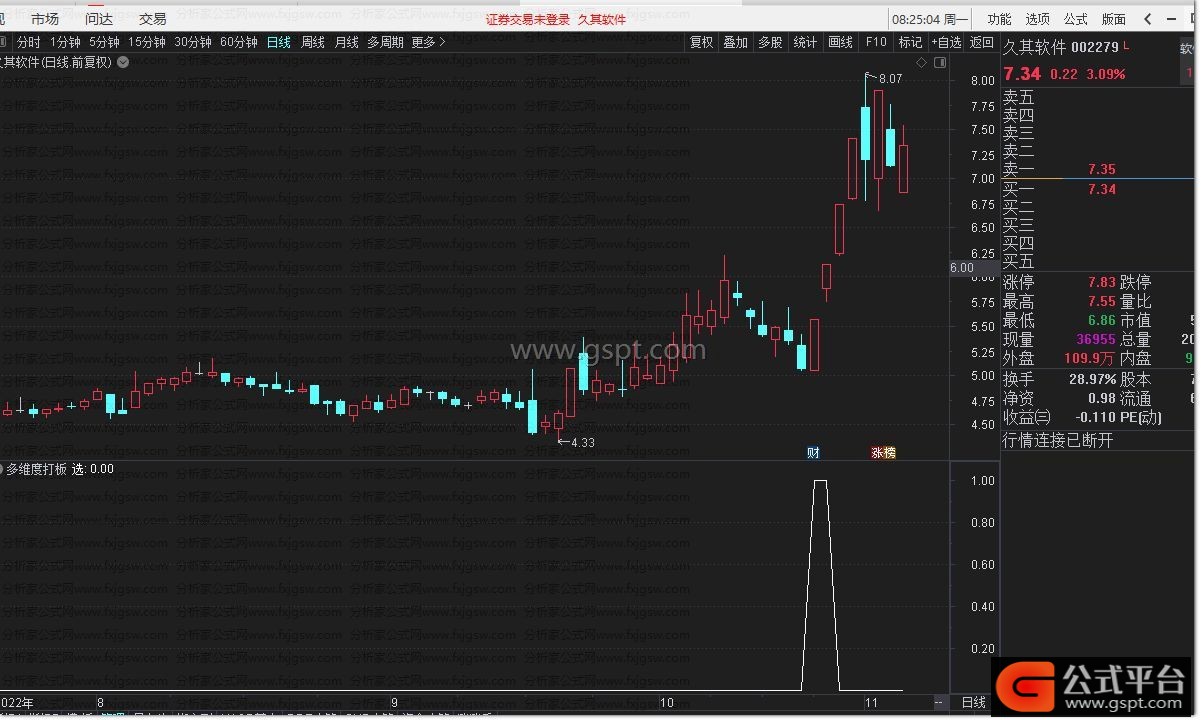Click the 统计 statistics button
Screen dimensions: 1201x720
click(805, 42)
